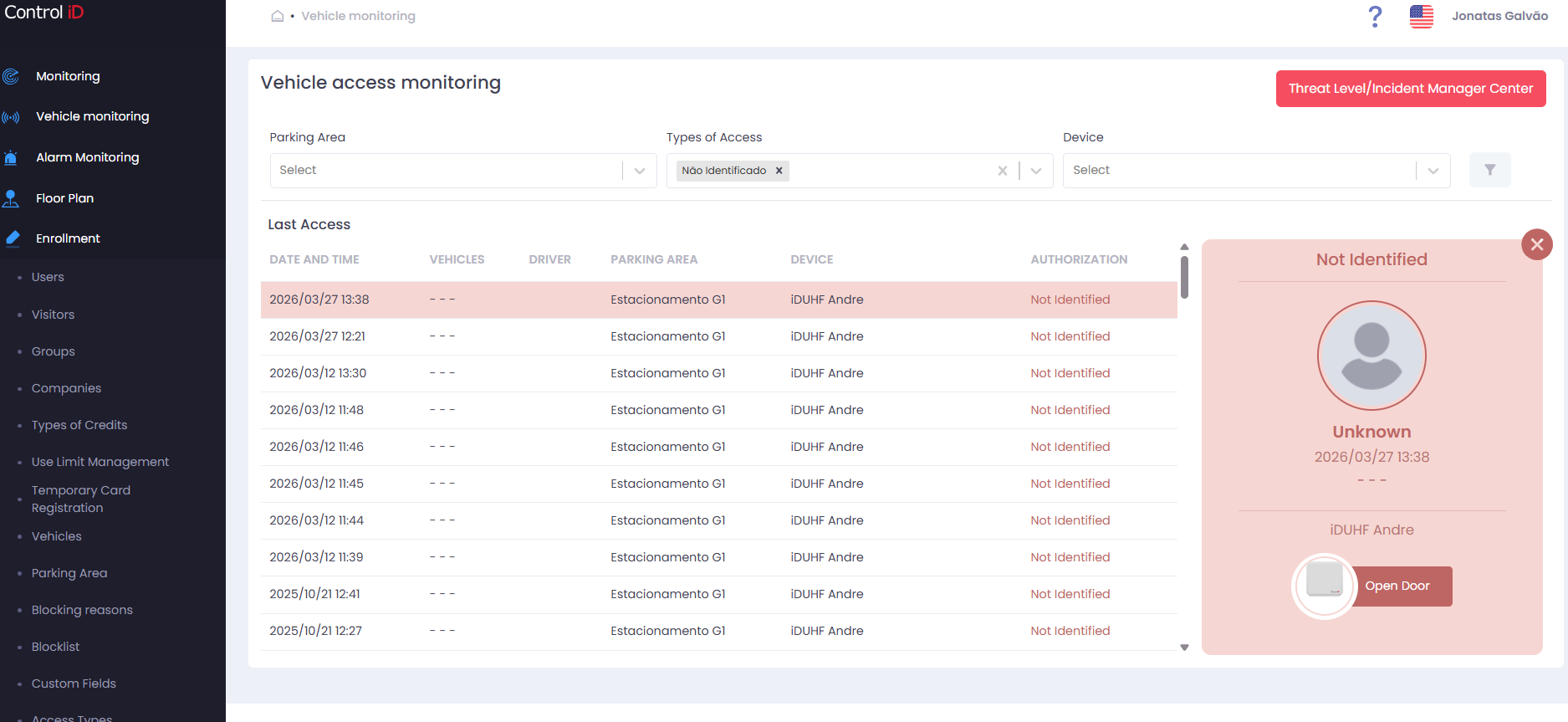Image resolution: width=1568 pixels, height=722 pixels.
Task: Open Floor Plan from the sidebar
Action: (x=64, y=198)
